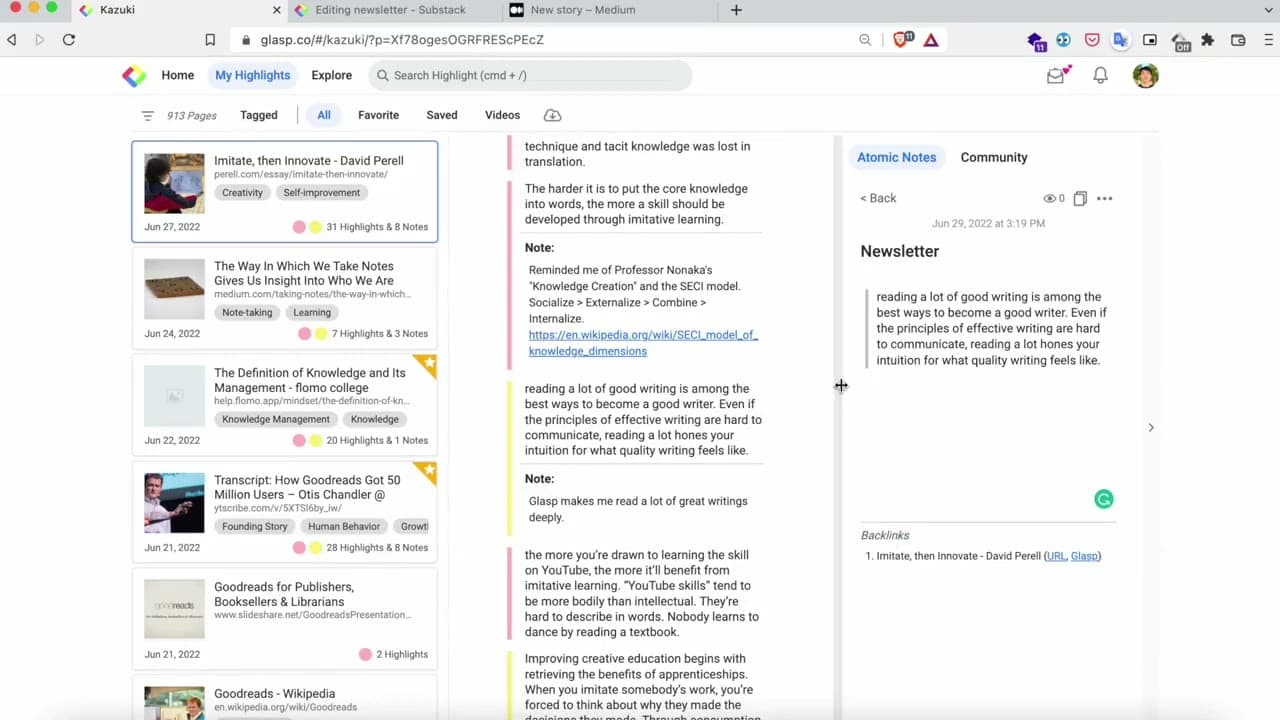Focus the Search Highlight field
Viewport: 1280px width, 720px height.
[x=530, y=75]
